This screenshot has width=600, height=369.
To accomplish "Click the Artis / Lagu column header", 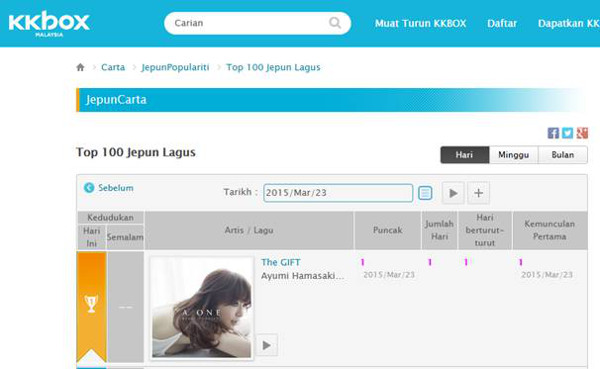I will [249, 230].
